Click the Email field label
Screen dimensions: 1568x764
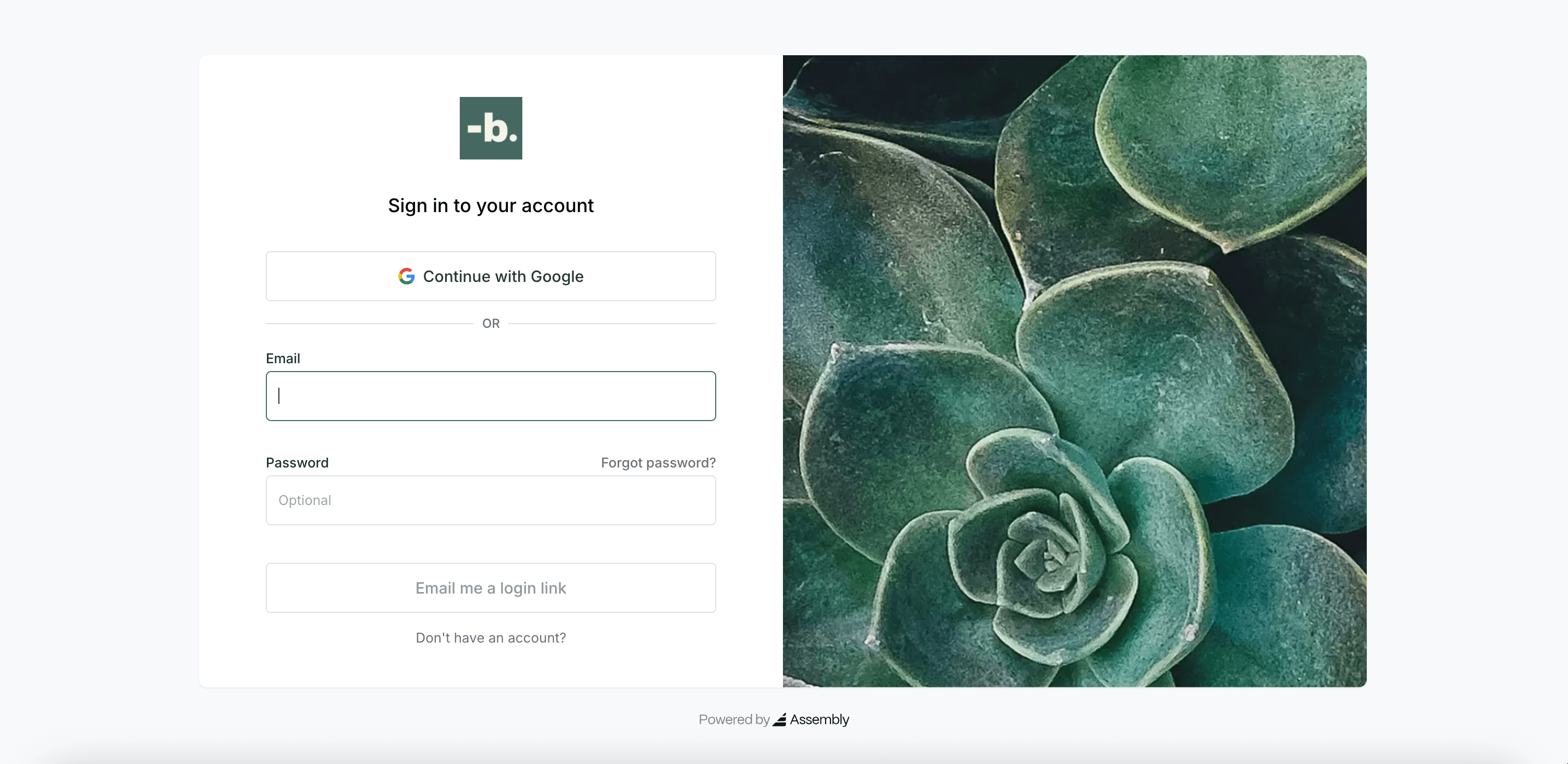click(283, 359)
